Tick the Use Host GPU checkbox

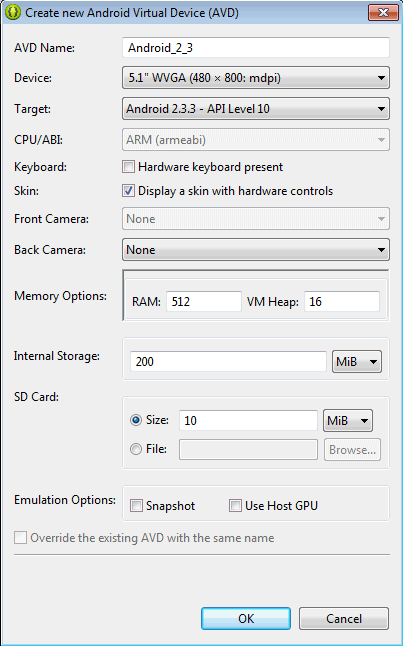(x=235, y=506)
